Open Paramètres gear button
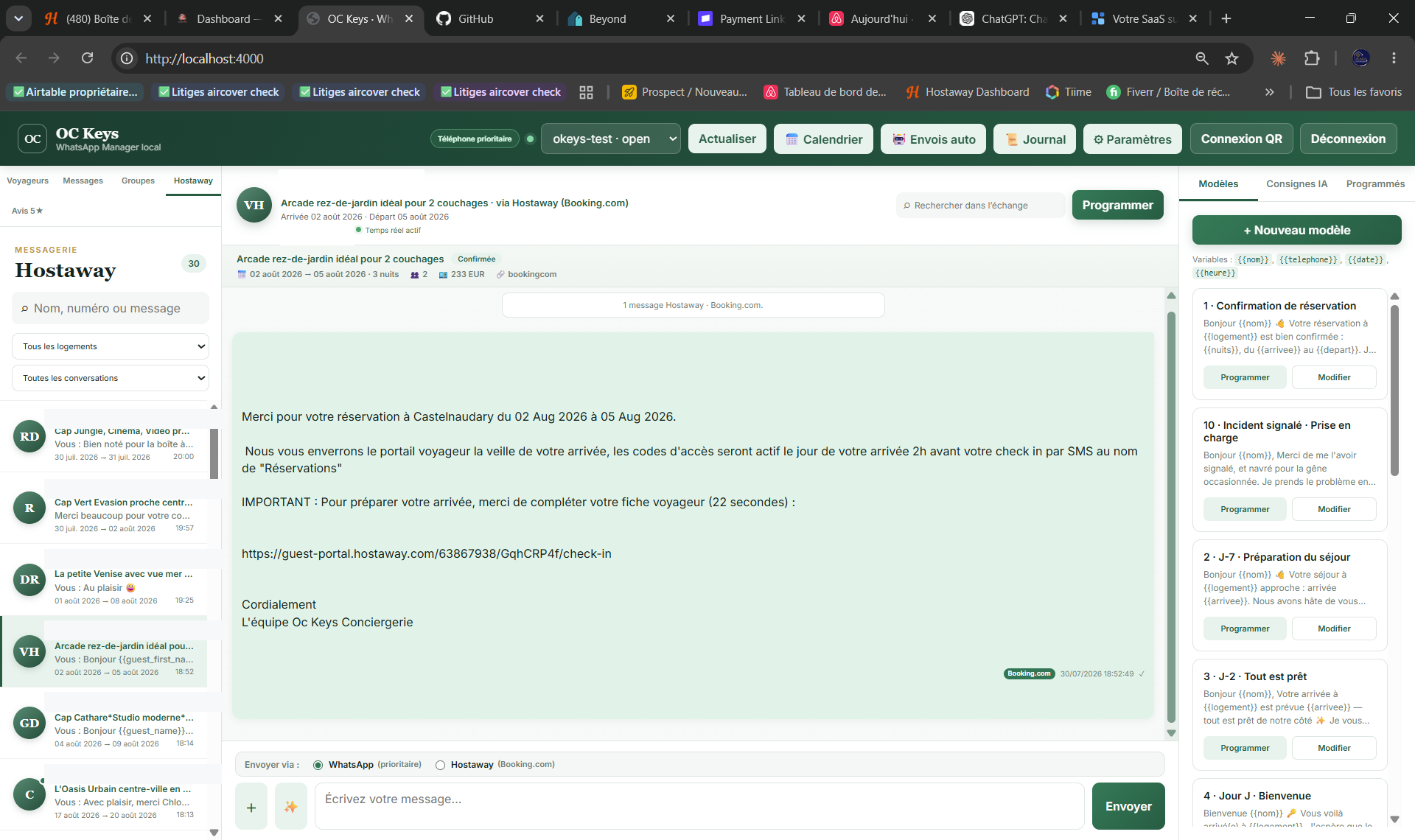This screenshot has height=840, width=1415. 1133,139
